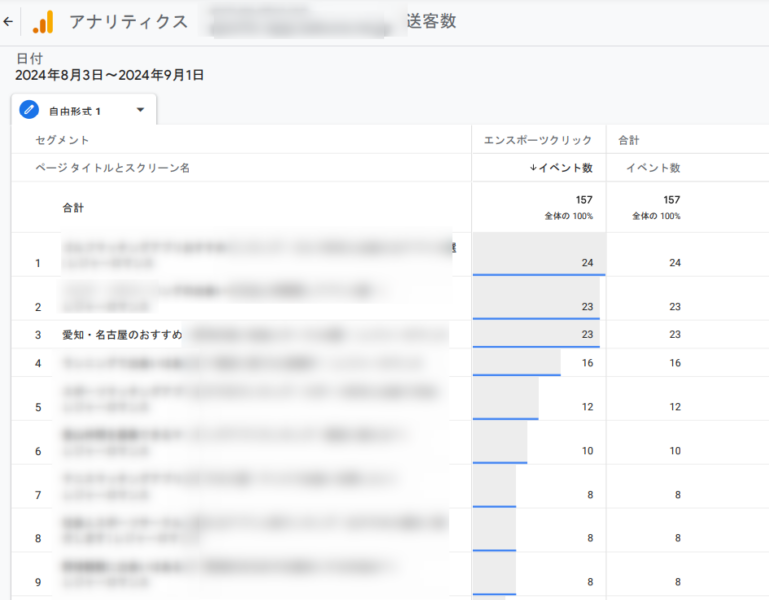Click the 合計 totals row label
Image resolution: width=769 pixels, height=600 pixels.
[x=73, y=208]
